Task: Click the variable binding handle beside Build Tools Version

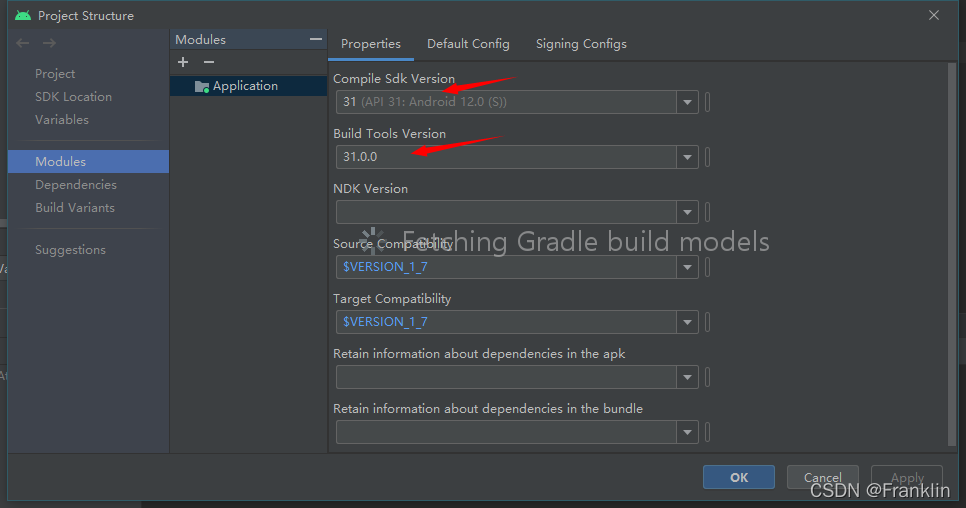Action: (707, 157)
